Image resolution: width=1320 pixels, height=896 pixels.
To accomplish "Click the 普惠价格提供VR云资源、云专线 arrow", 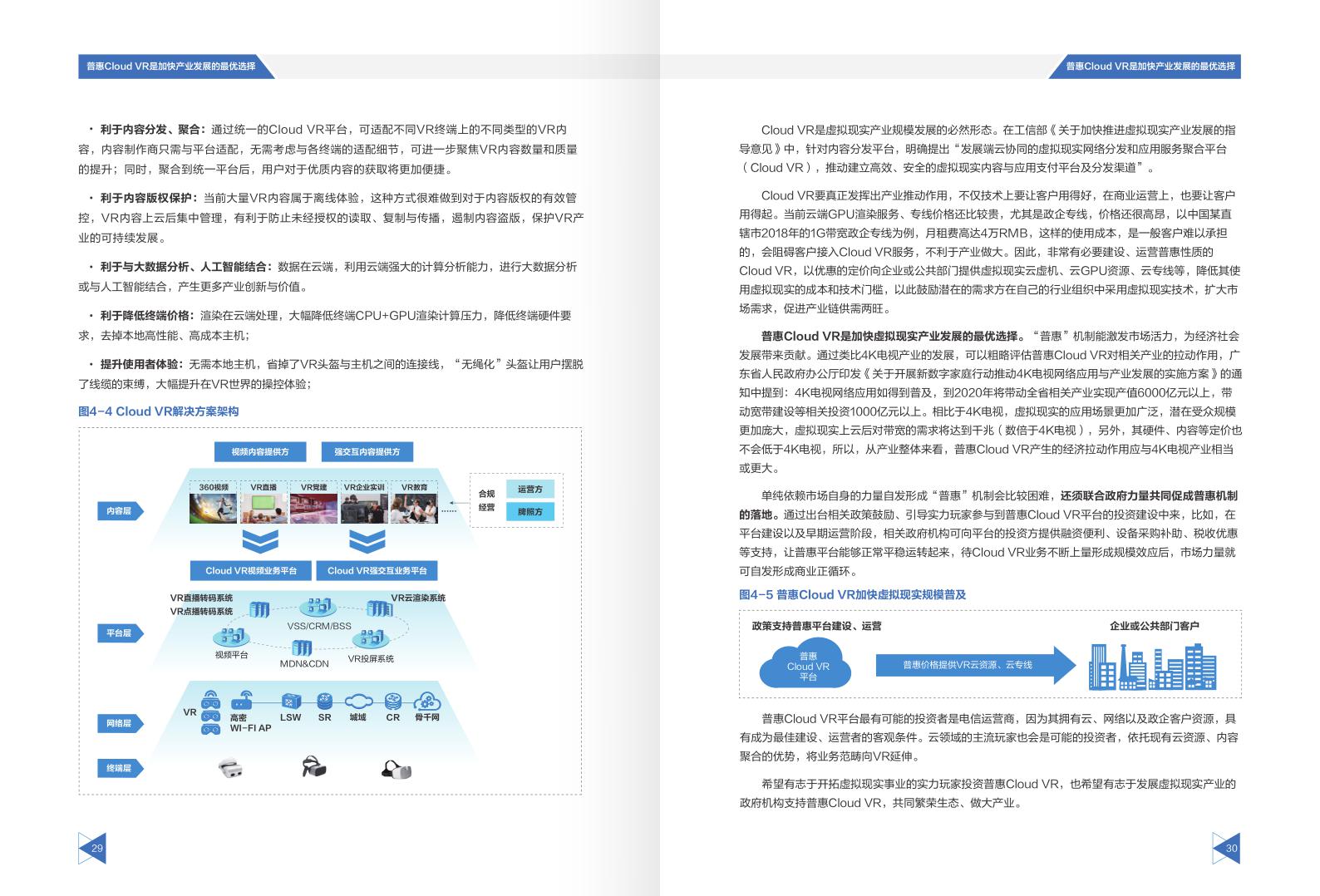I will click(976, 665).
